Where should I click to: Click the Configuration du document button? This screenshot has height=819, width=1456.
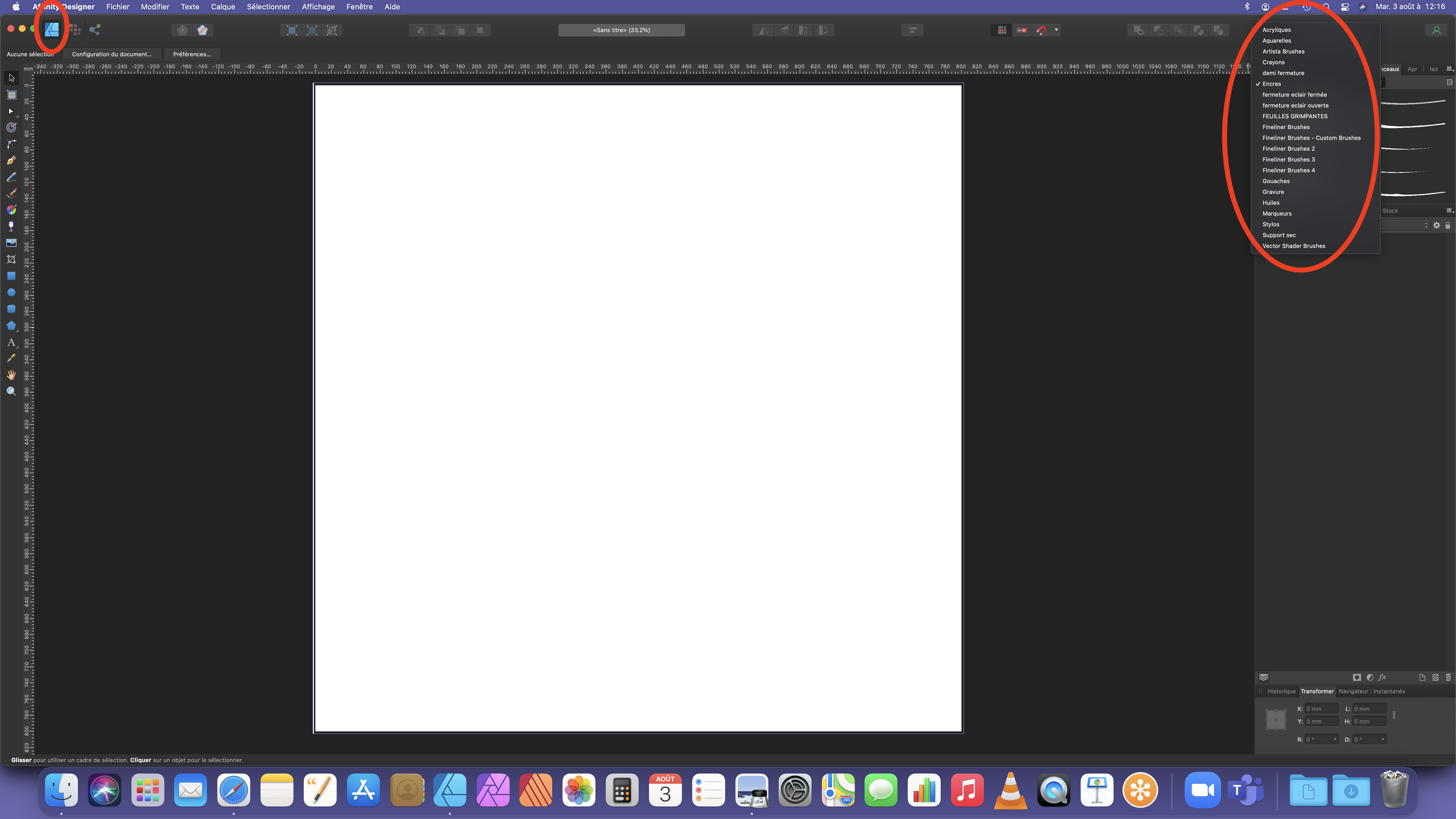111,54
